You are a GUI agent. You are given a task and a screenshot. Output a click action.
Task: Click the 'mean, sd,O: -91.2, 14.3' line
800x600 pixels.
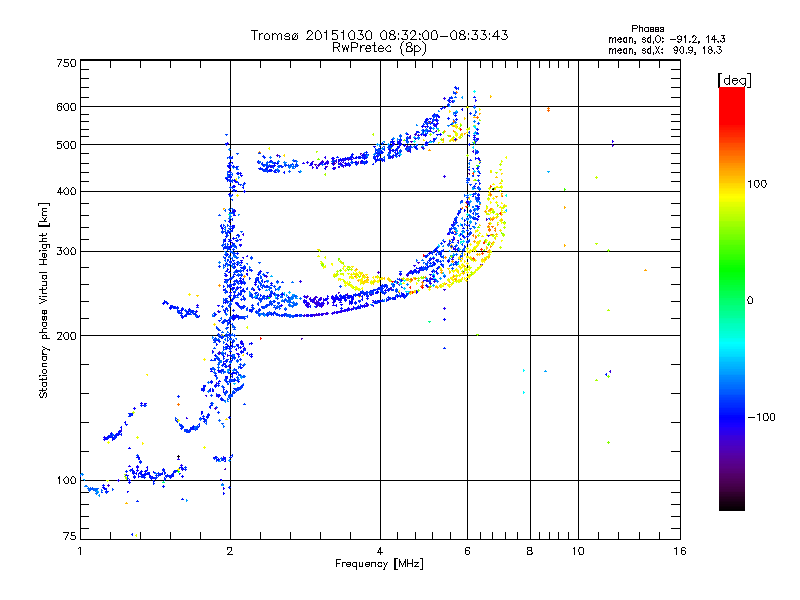click(666, 39)
